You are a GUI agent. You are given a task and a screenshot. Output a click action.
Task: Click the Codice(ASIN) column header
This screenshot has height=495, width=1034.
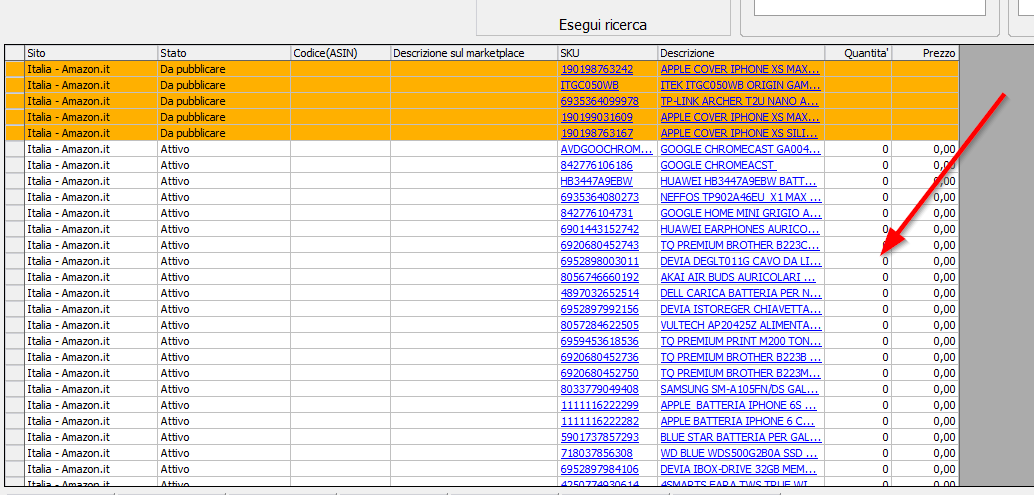tap(341, 53)
